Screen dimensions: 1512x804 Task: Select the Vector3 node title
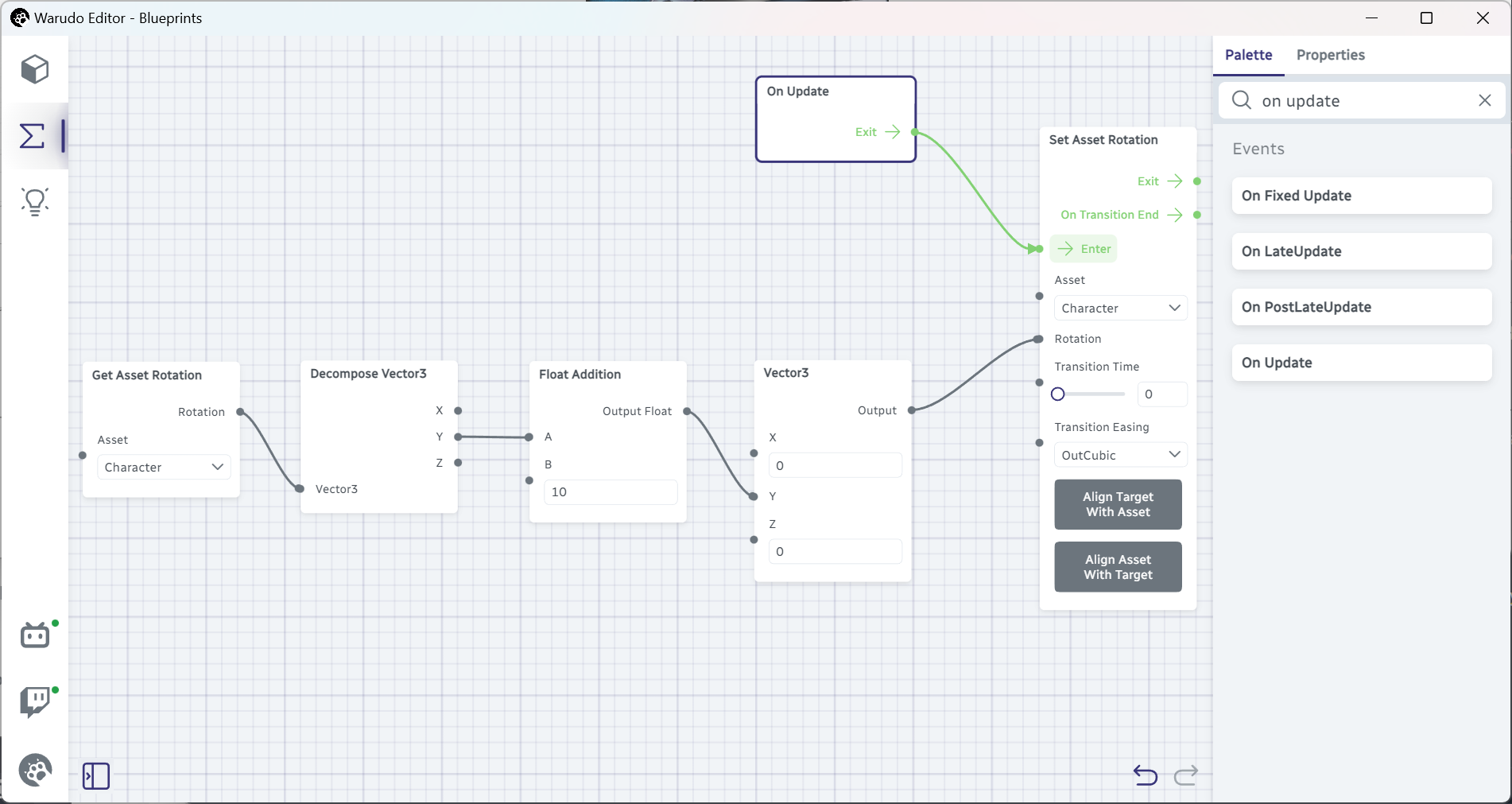pos(786,373)
